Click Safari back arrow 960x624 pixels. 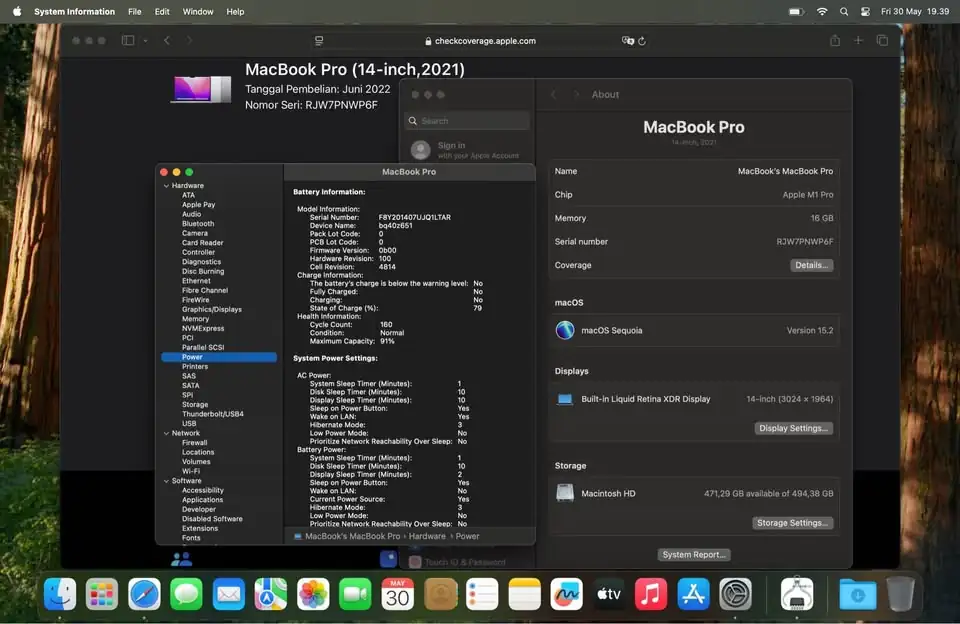[167, 40]
